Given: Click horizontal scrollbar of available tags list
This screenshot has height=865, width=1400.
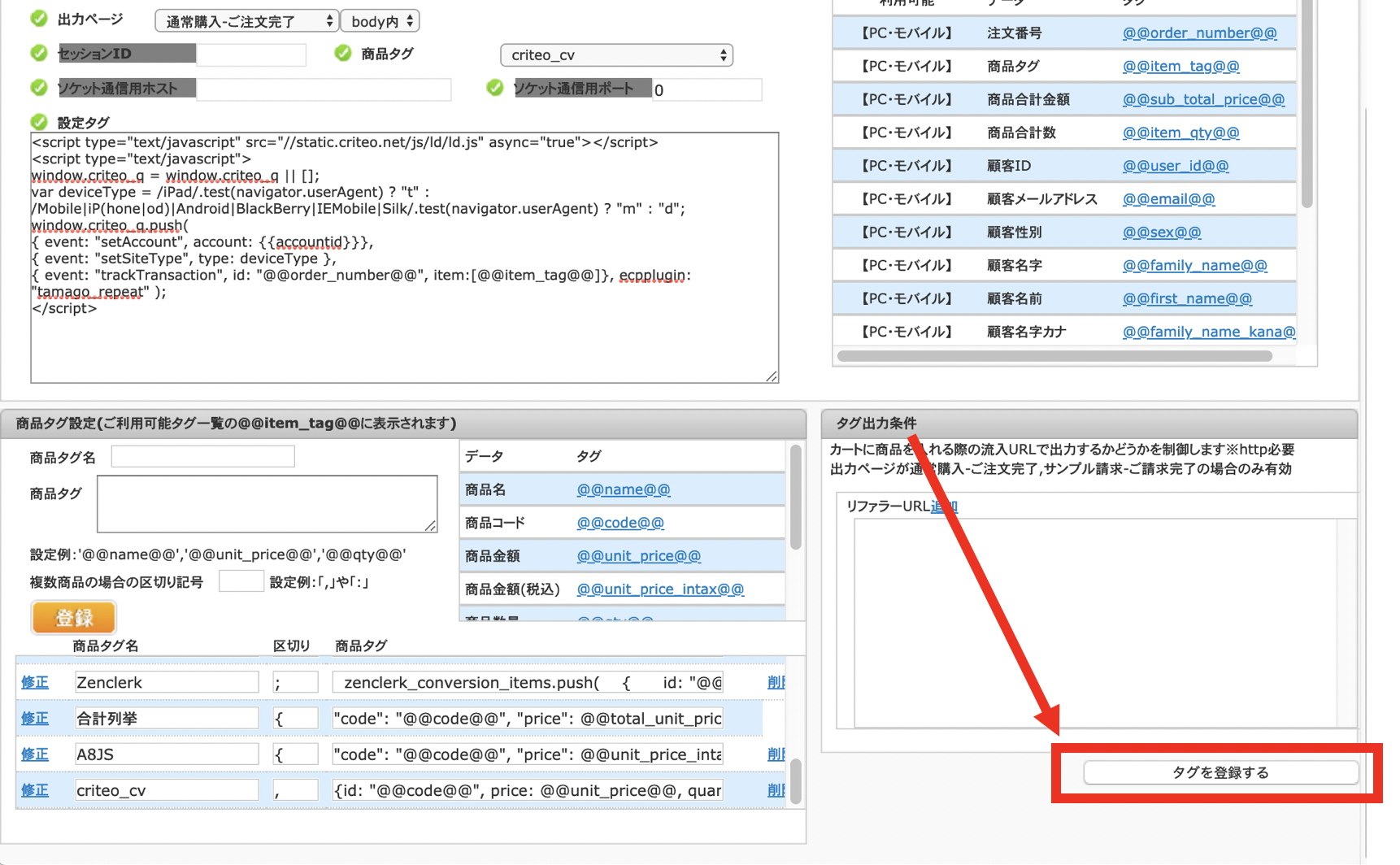Looking at the screenshot, I should point(1054,356).
